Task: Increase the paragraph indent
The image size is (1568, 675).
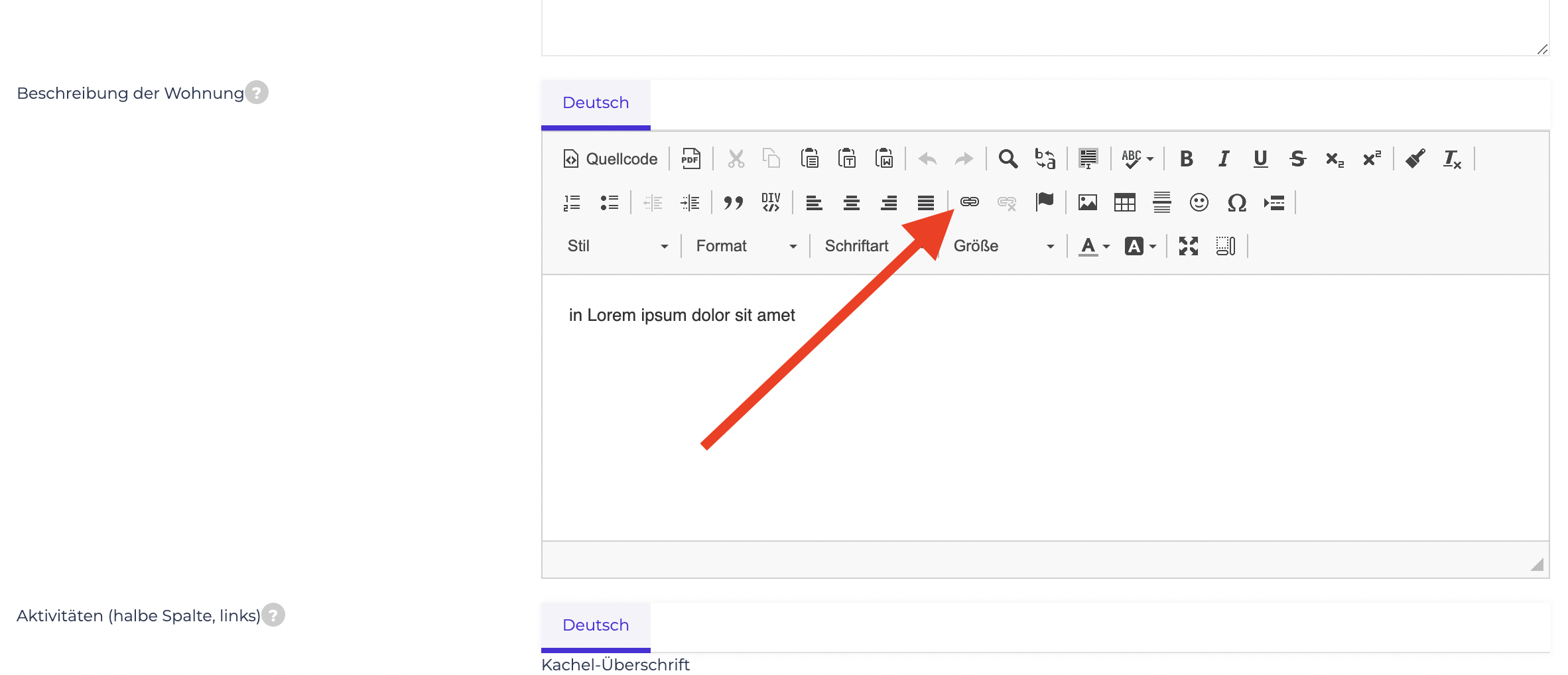Action: tap(690, 202)
